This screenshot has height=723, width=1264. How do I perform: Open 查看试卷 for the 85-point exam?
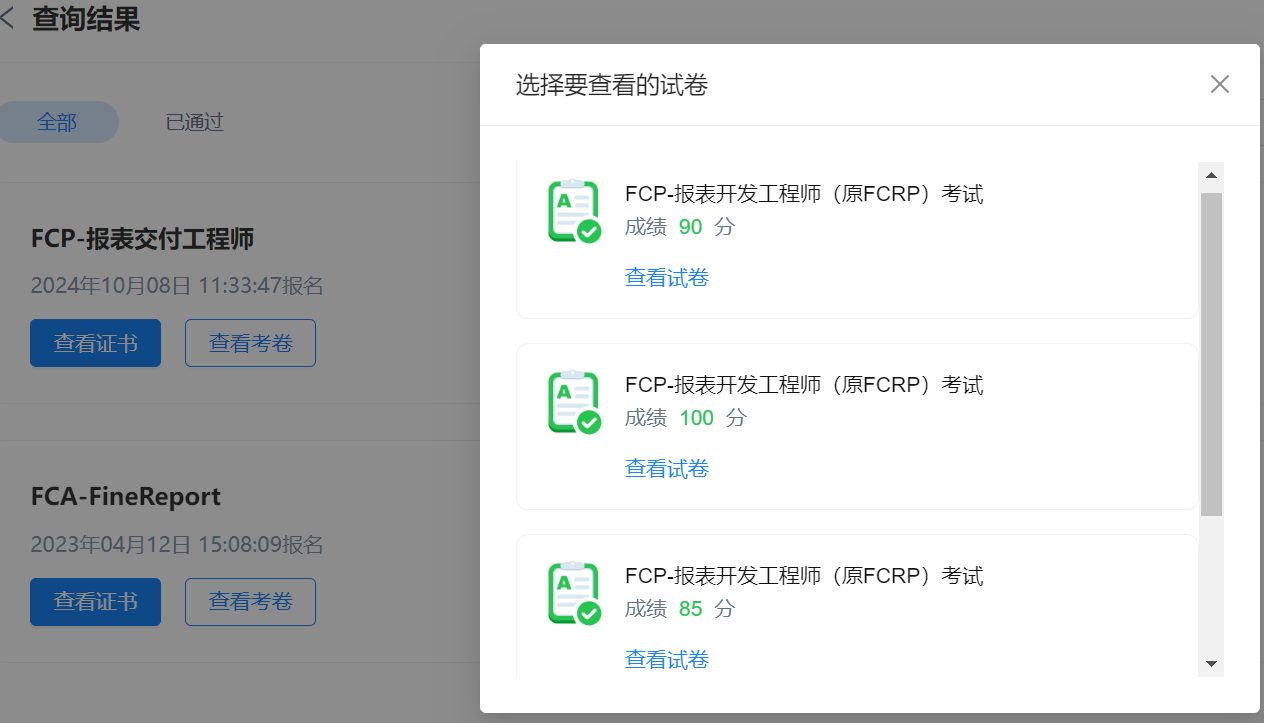coord(666,660)
